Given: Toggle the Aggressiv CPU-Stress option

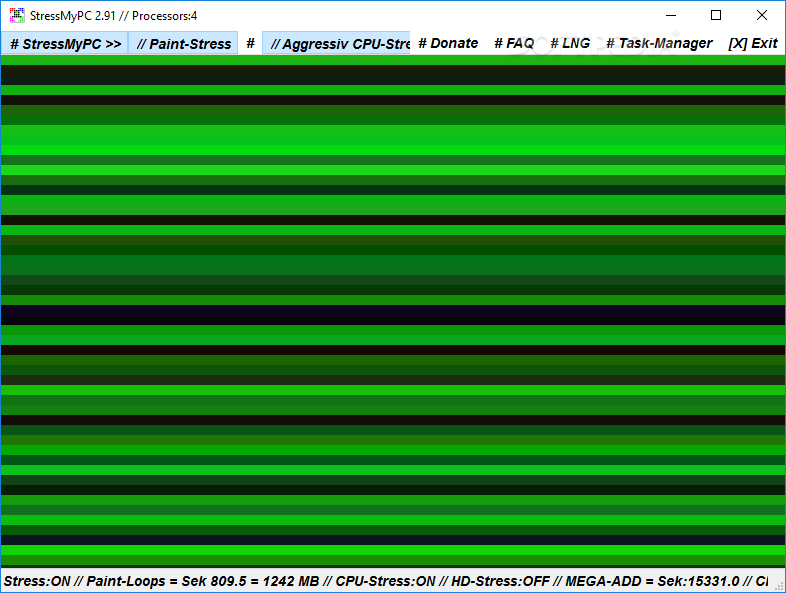Looking at the screenshot, I should [x=336, y=44].
